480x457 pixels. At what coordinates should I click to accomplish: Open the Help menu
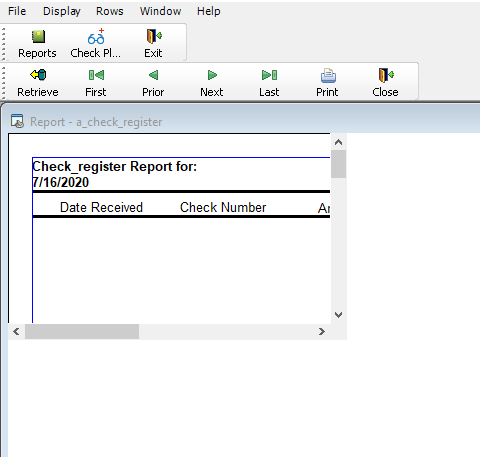208,11
